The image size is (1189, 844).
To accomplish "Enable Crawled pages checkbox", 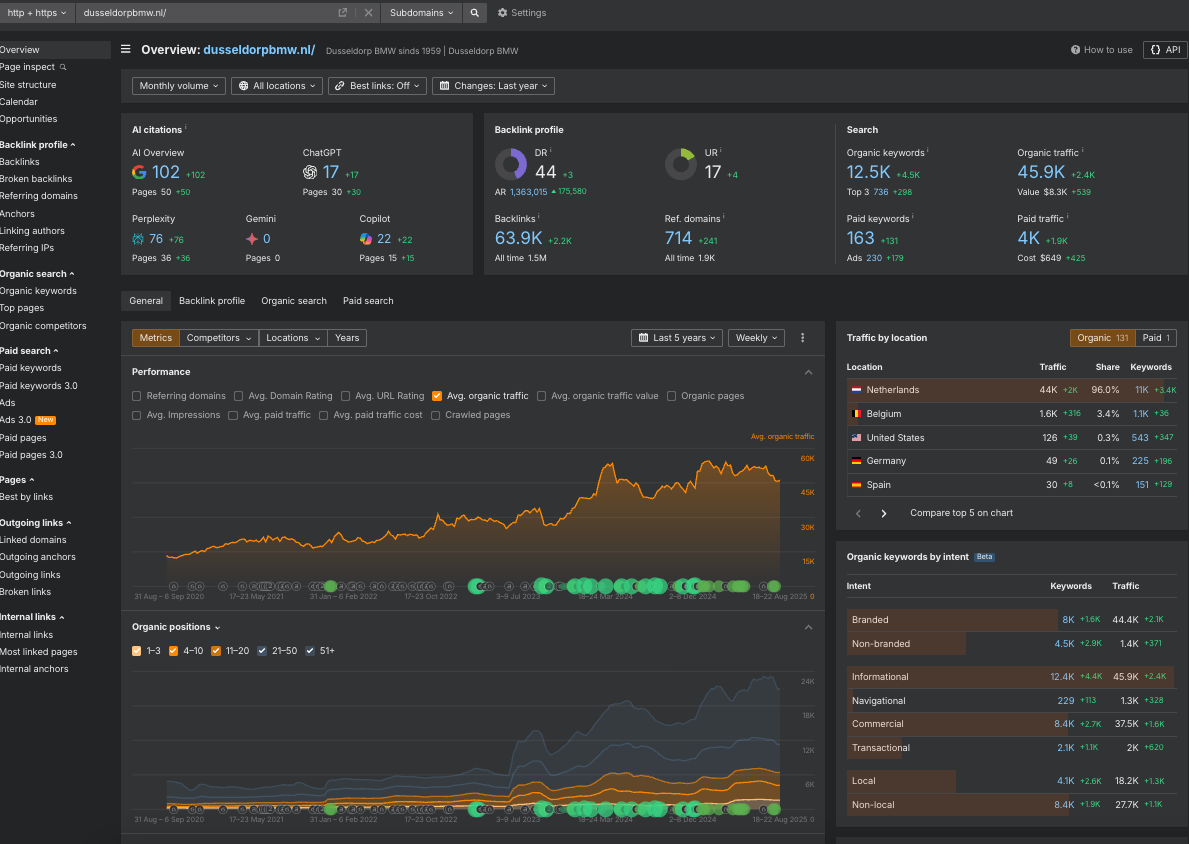I will pos(435,416).
